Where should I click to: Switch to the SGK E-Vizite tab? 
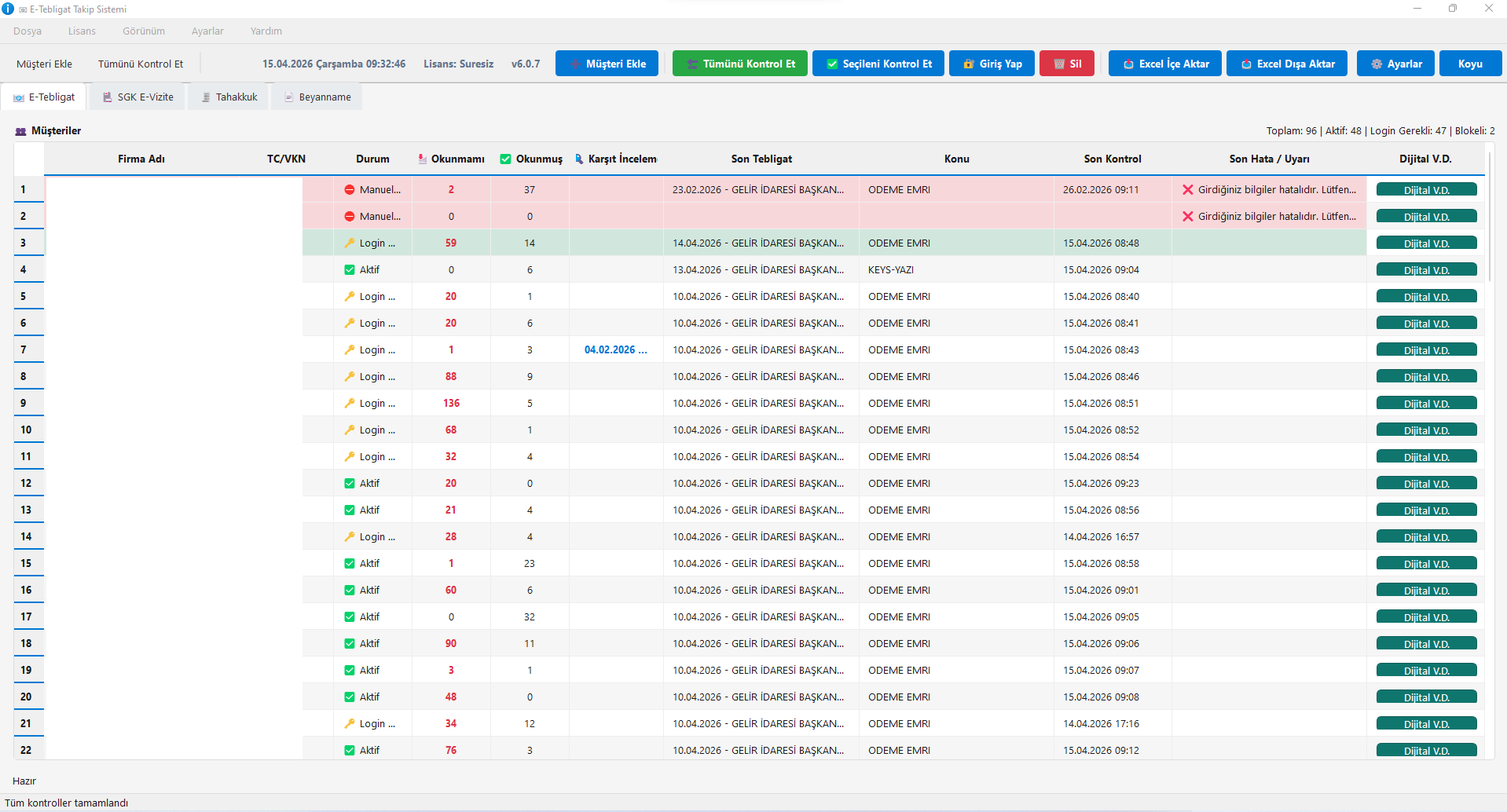click(x=137, y=97)
